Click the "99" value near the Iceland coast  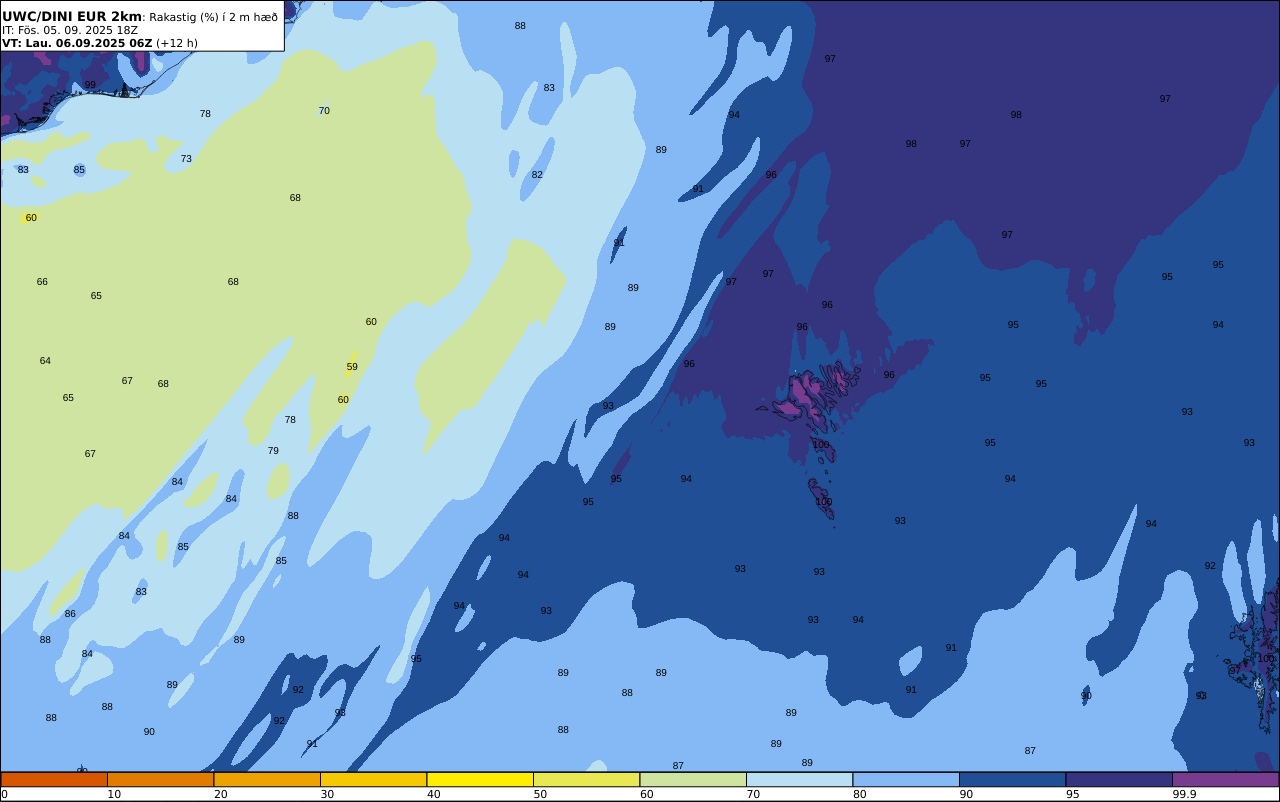click(x=90, y=85)
